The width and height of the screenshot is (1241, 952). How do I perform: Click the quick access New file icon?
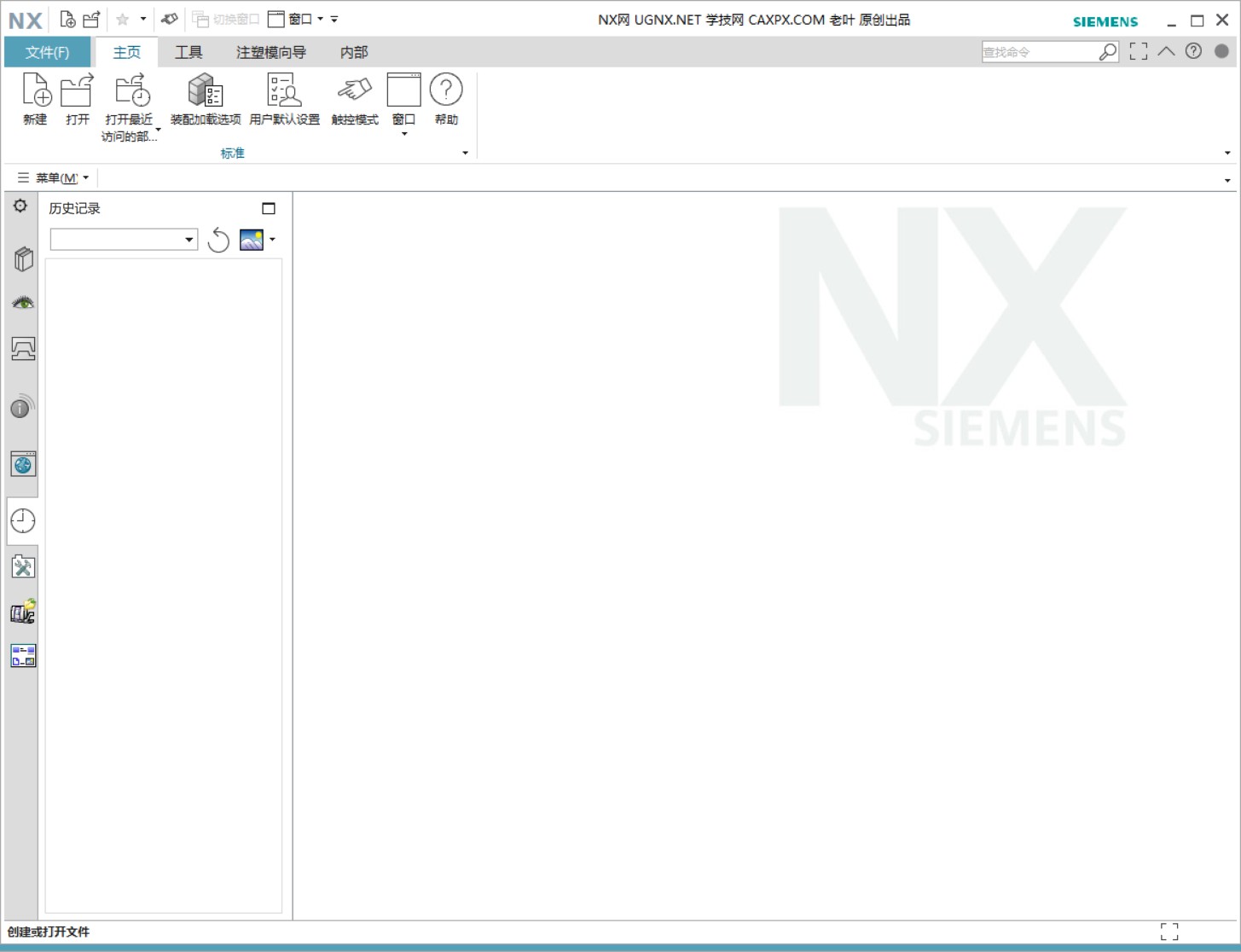(68, 19)
